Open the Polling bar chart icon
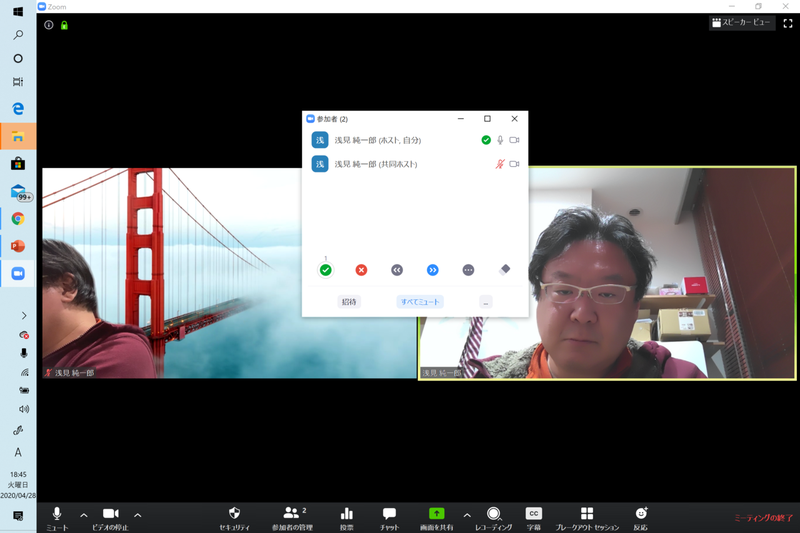Viewport: 800px width, 533px height. point(347,518)
